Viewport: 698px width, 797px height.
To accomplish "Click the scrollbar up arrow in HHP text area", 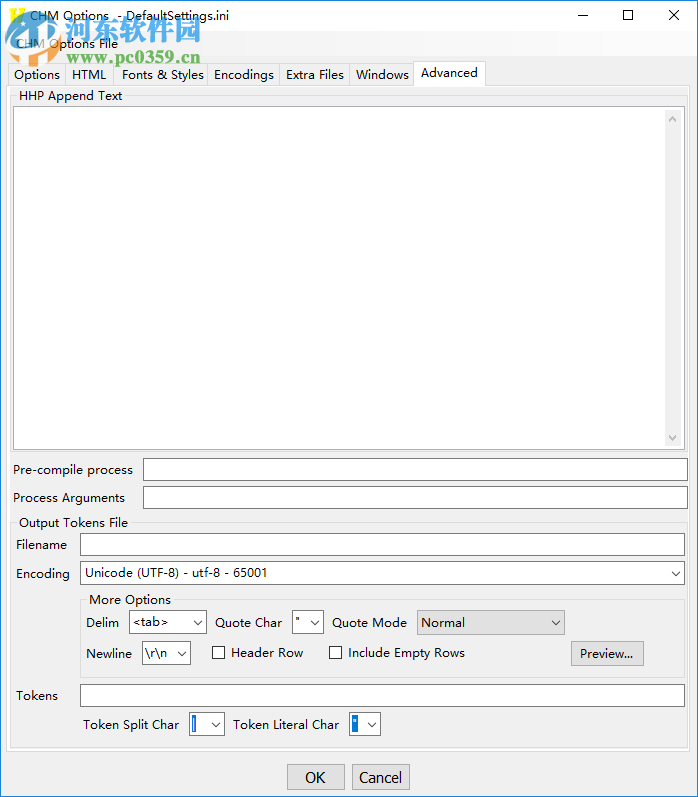I will [672, 119].
